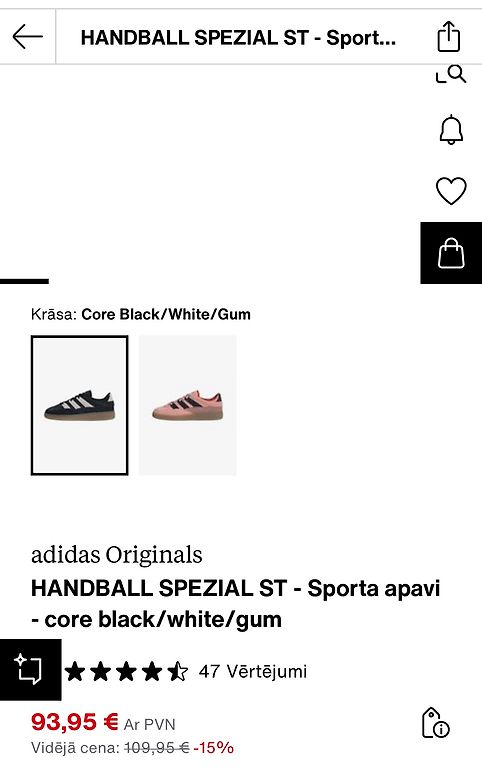Tap the -15% discount label
Viewport: 482px width, 768px height.
pos(214,748)
